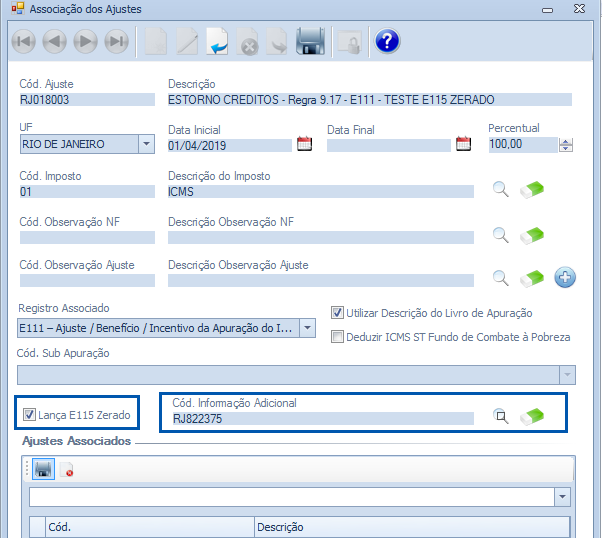The height and width of the screenshot is (538, 602).
Task: Search Cód. Informação Adicional with magnifier
Action: [500, 416]
